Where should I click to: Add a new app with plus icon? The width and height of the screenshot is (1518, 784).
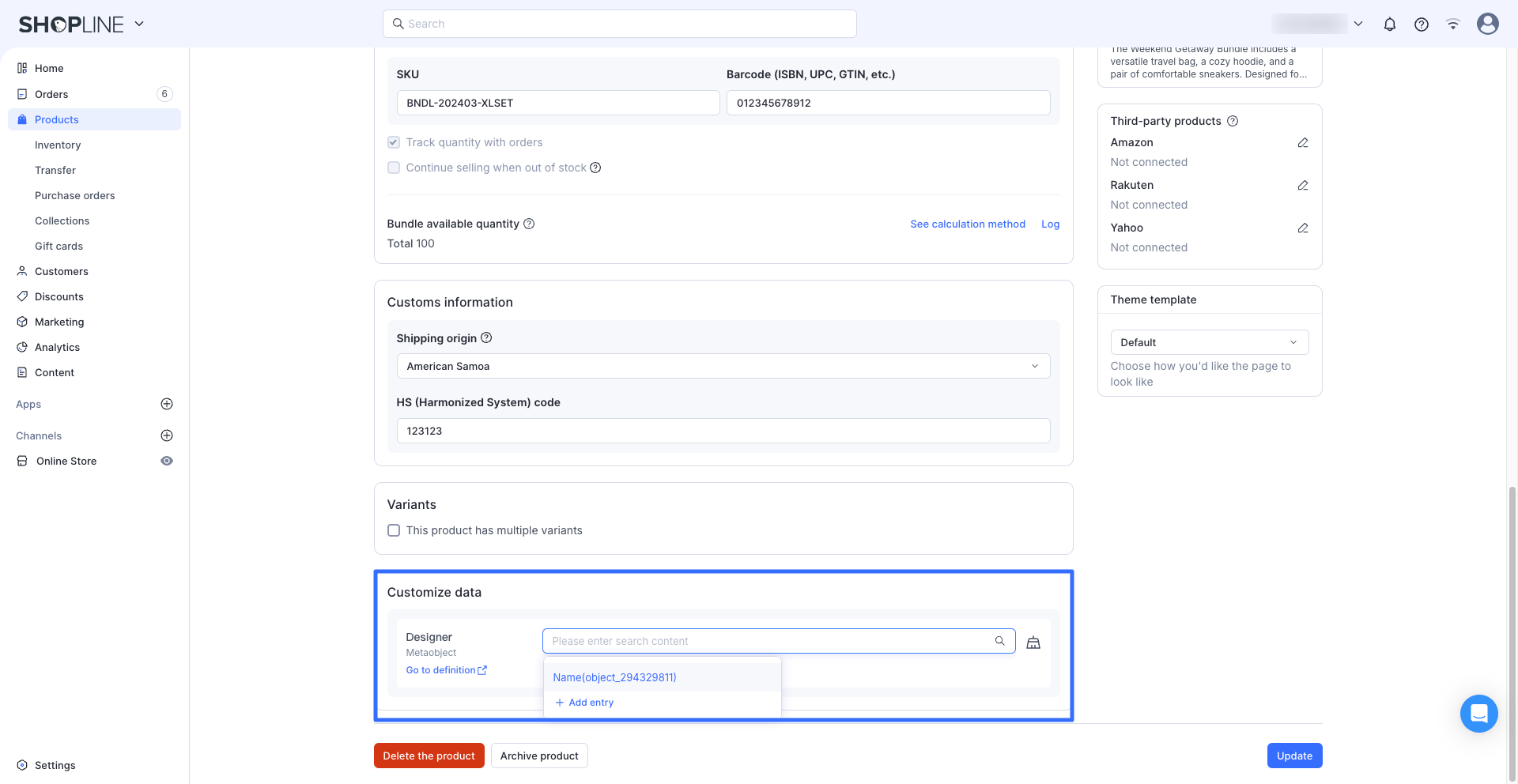click(167, 404)
